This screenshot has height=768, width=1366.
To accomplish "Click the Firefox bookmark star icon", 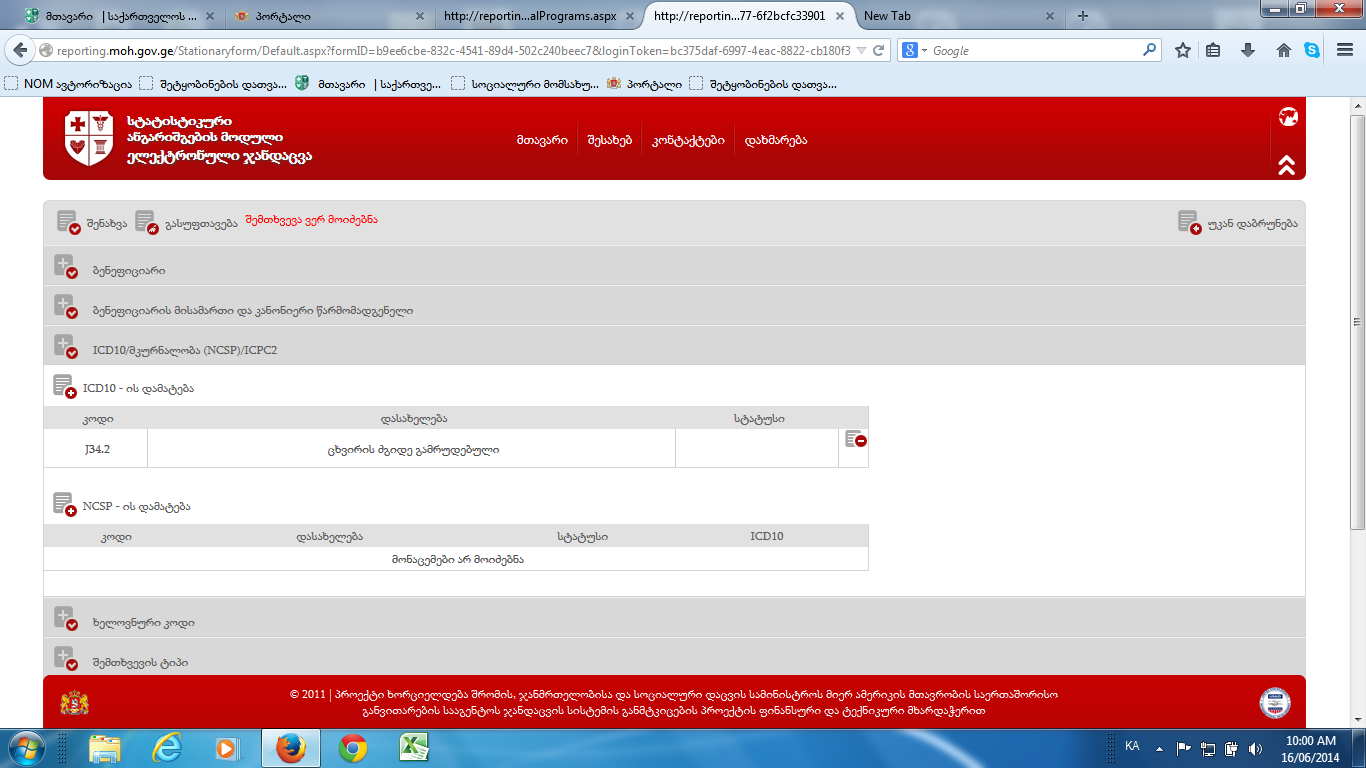I will coord(1183,51).
